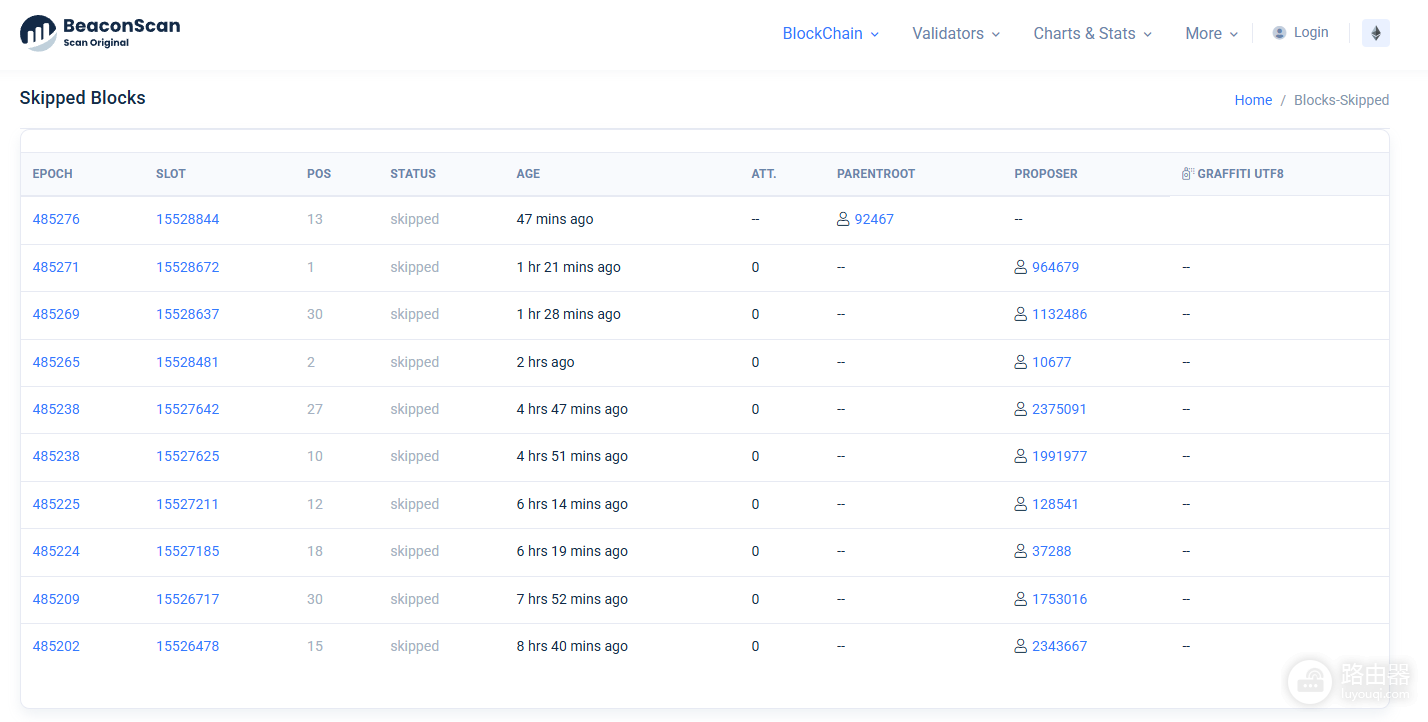
Task: Click the SLOT column header
Action: coord(171,174)
